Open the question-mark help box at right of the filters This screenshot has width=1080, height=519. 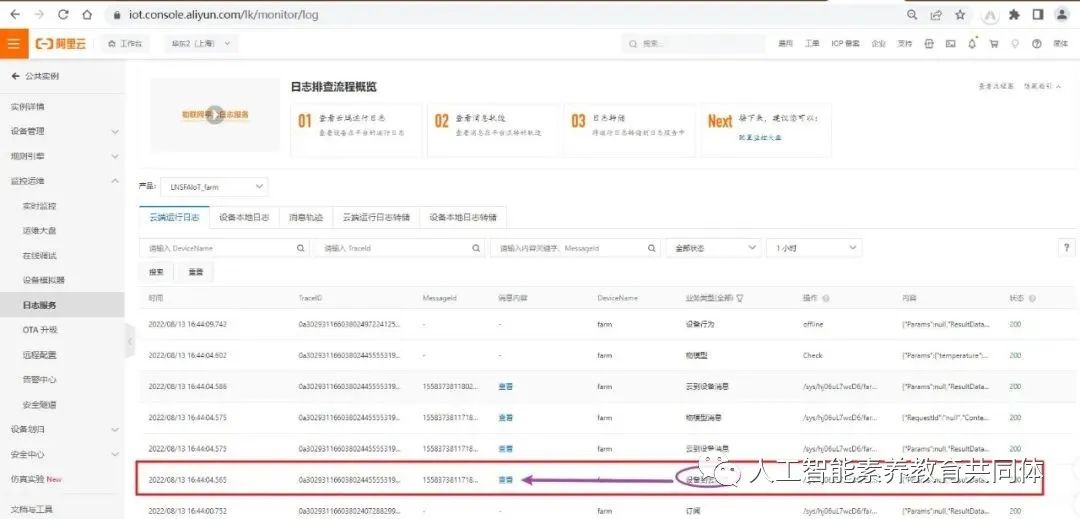click(1066, 248)
